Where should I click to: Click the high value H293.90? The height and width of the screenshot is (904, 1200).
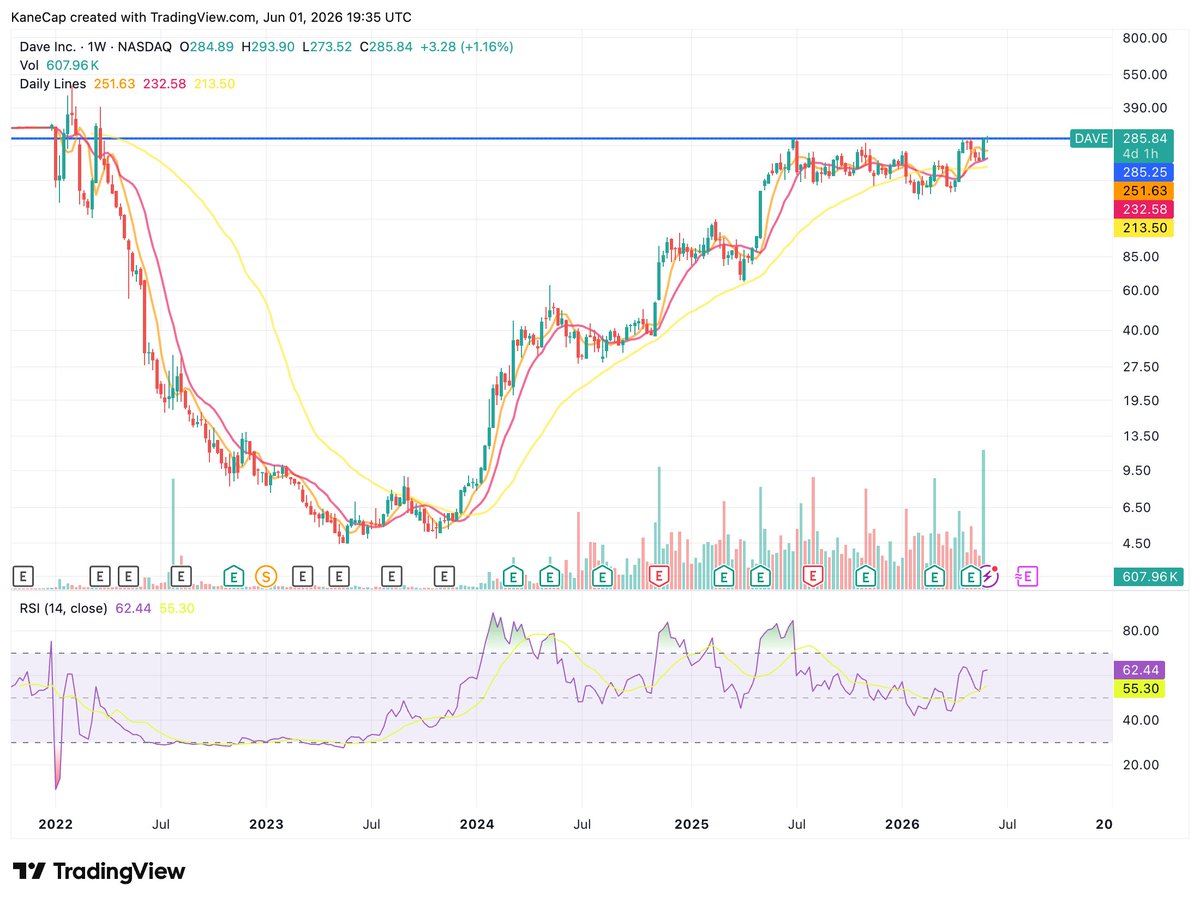click(x=269, y=46)
